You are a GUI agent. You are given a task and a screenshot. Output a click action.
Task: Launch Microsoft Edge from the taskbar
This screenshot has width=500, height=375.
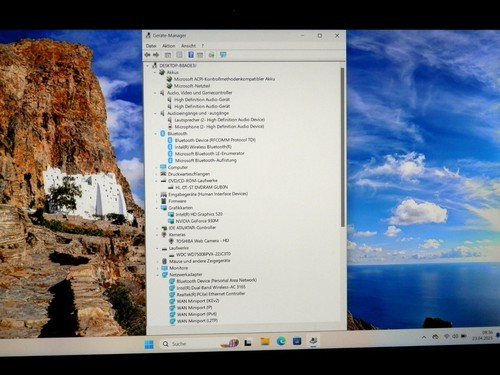coord(281,341)
